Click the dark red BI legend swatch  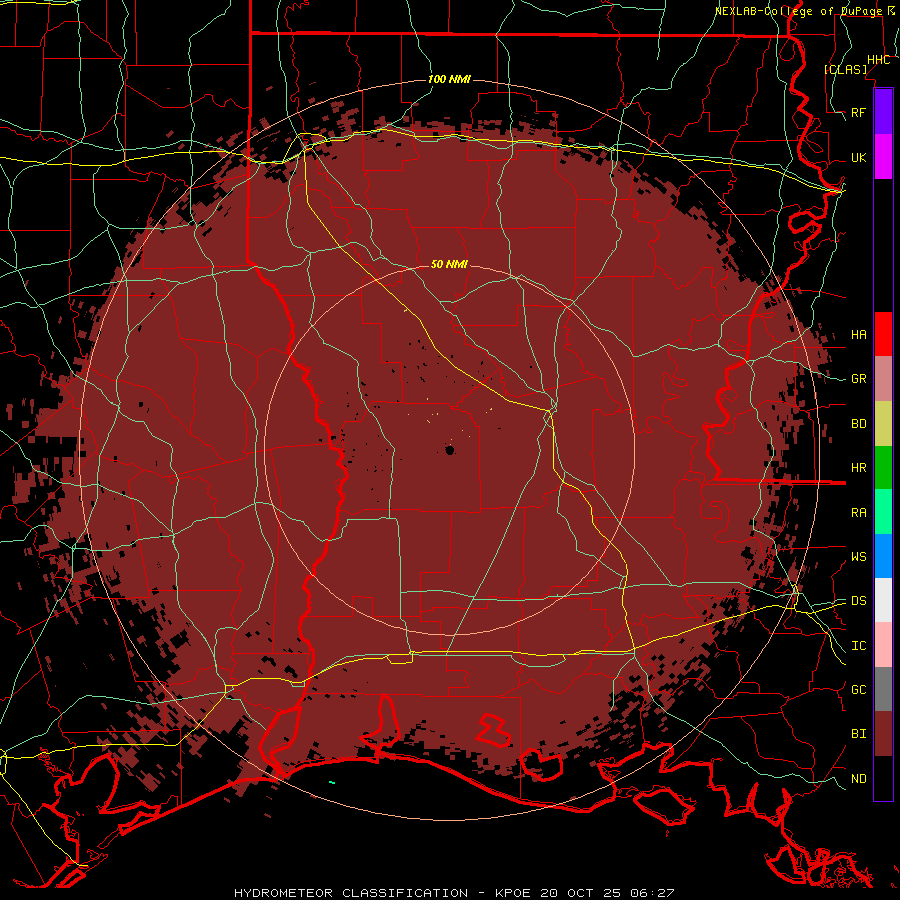tap(883, 734)
